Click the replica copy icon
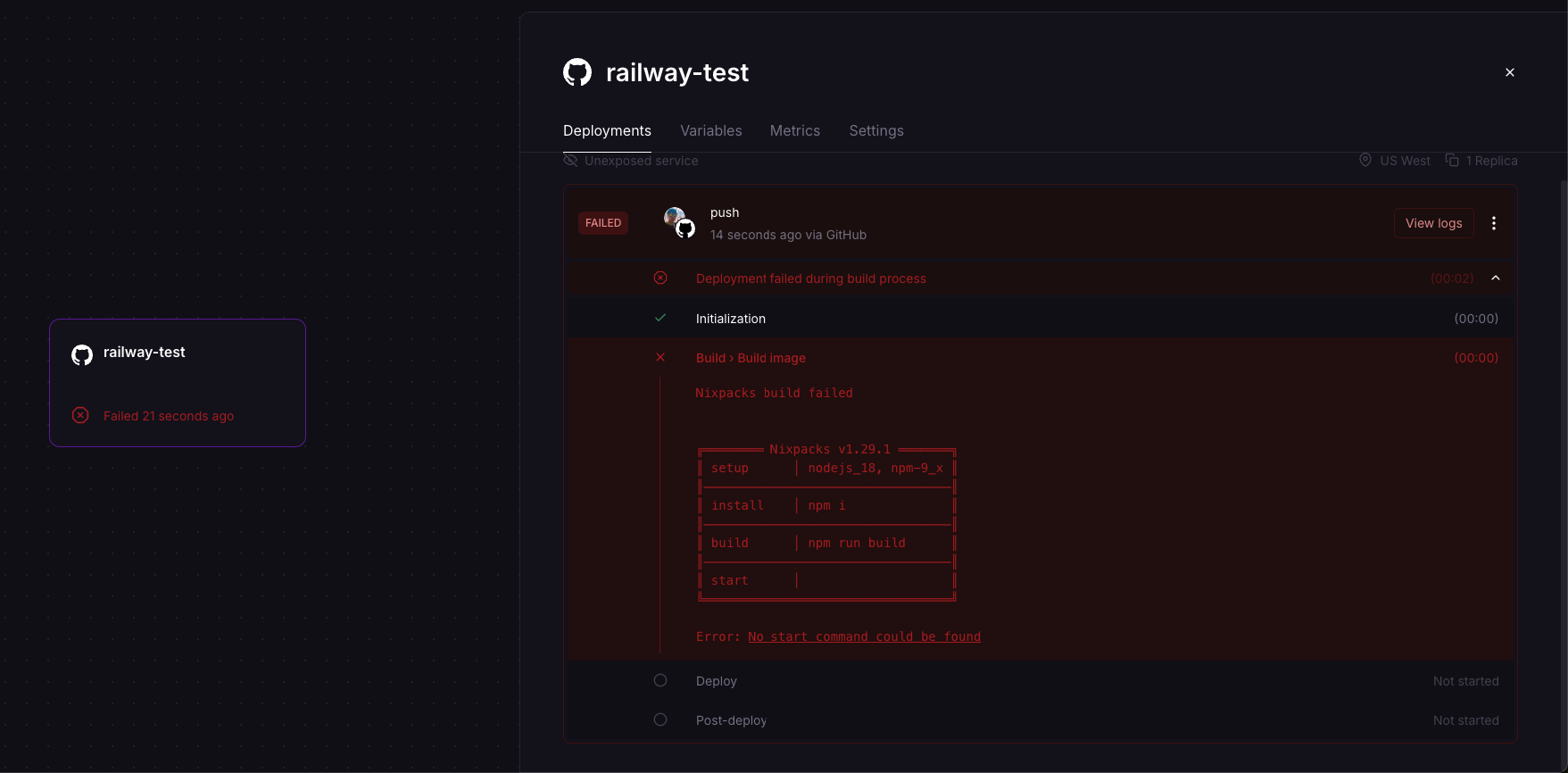 tap(1452, 160)
